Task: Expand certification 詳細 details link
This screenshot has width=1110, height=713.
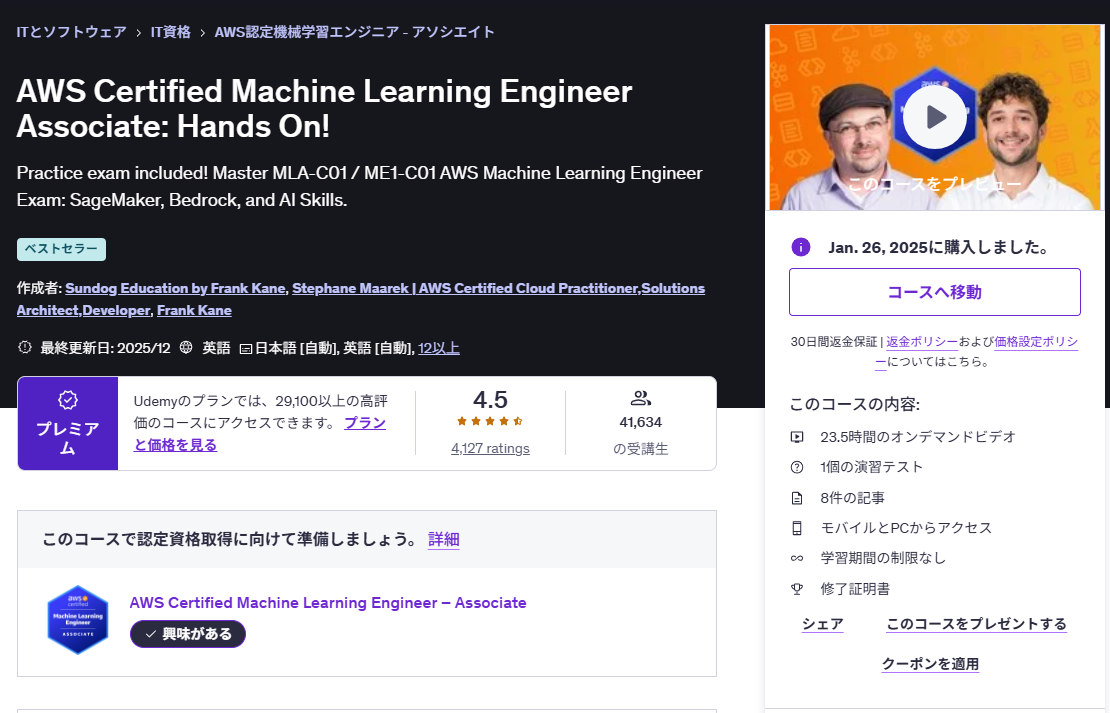Action: (443, 539)
